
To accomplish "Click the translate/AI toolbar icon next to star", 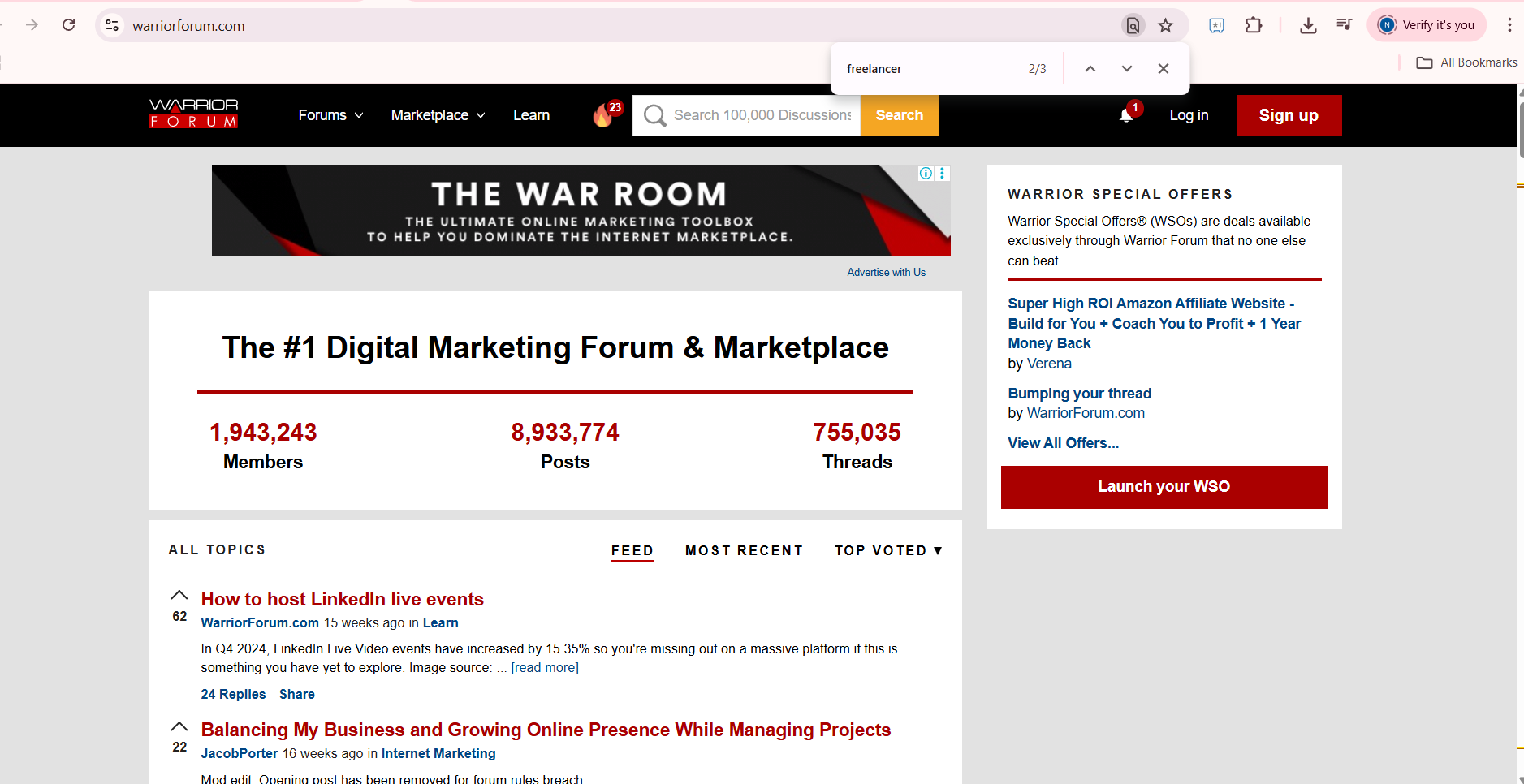I will (x=1216, y=25).
